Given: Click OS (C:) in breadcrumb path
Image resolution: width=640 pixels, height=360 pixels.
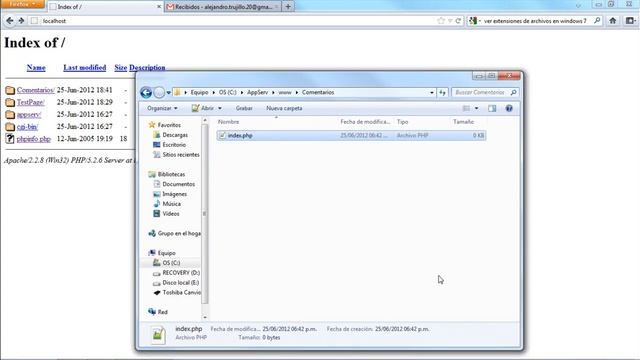Looking at the screenshot, I should 227,93.
